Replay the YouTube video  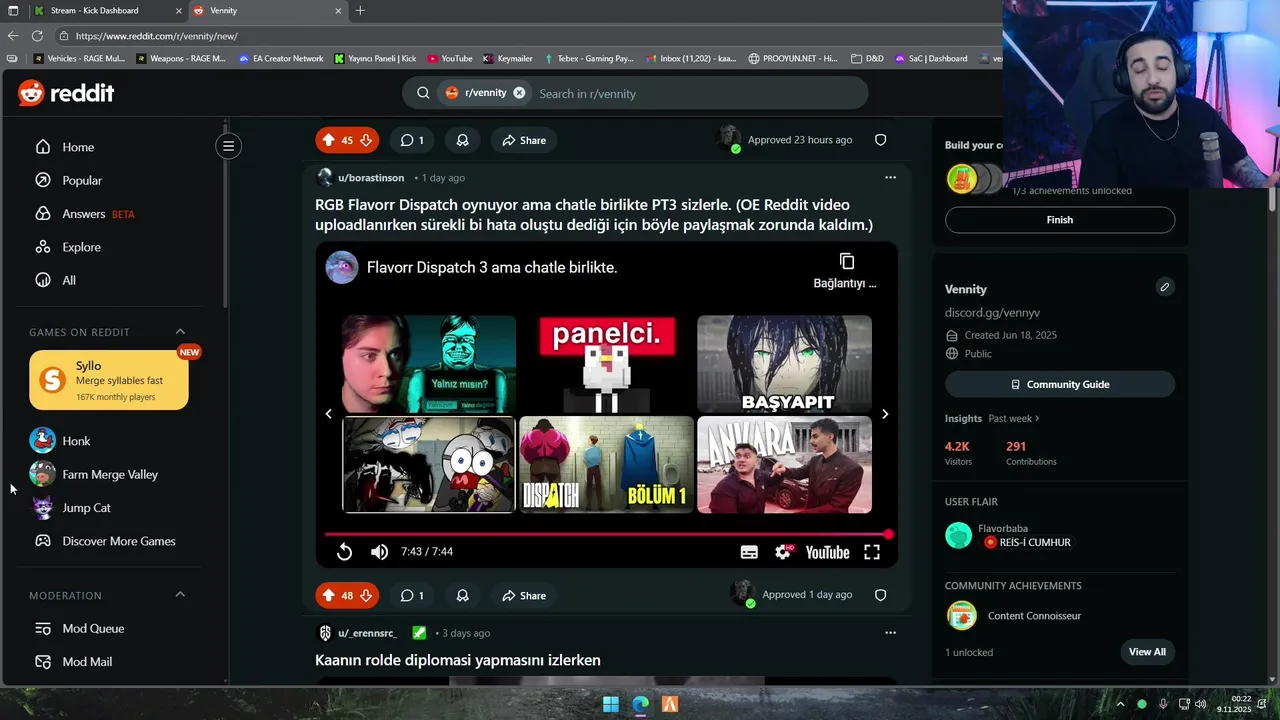(344, 552)
